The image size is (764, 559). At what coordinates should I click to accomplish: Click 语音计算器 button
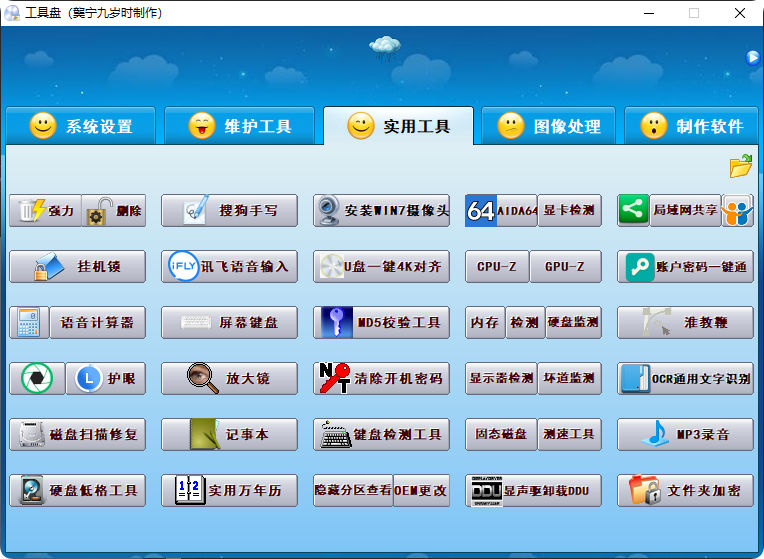coord(97,322)
